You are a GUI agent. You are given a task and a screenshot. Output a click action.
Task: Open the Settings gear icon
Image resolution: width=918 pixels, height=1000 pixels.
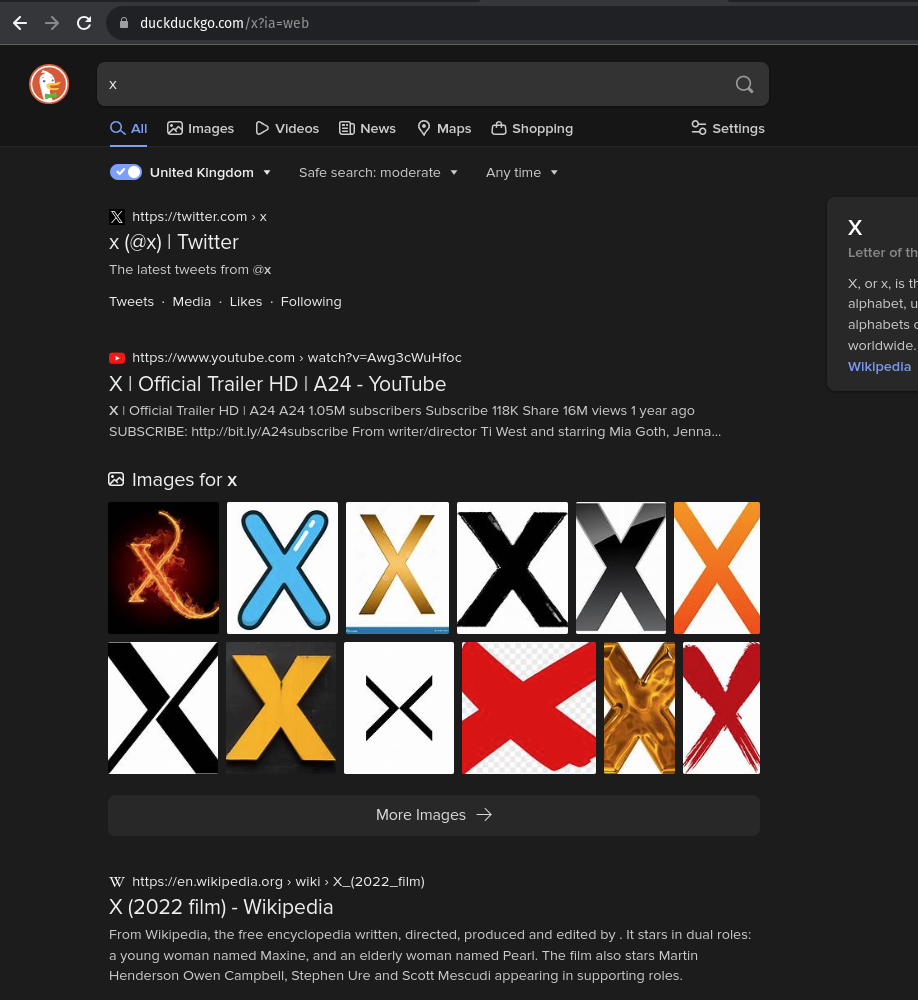[x=698, y=128]
